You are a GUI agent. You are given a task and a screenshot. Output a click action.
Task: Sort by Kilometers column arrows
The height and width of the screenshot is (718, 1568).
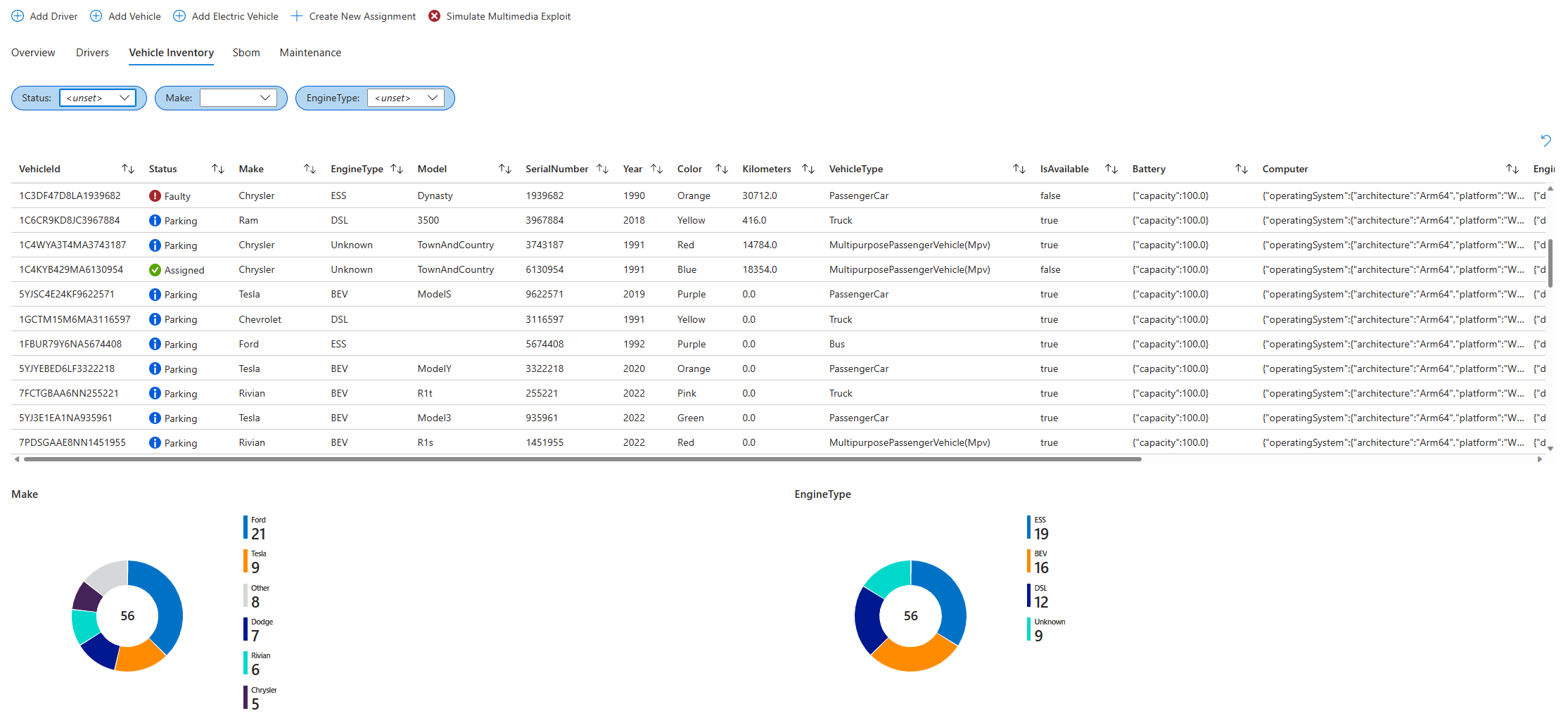(808, 169)
